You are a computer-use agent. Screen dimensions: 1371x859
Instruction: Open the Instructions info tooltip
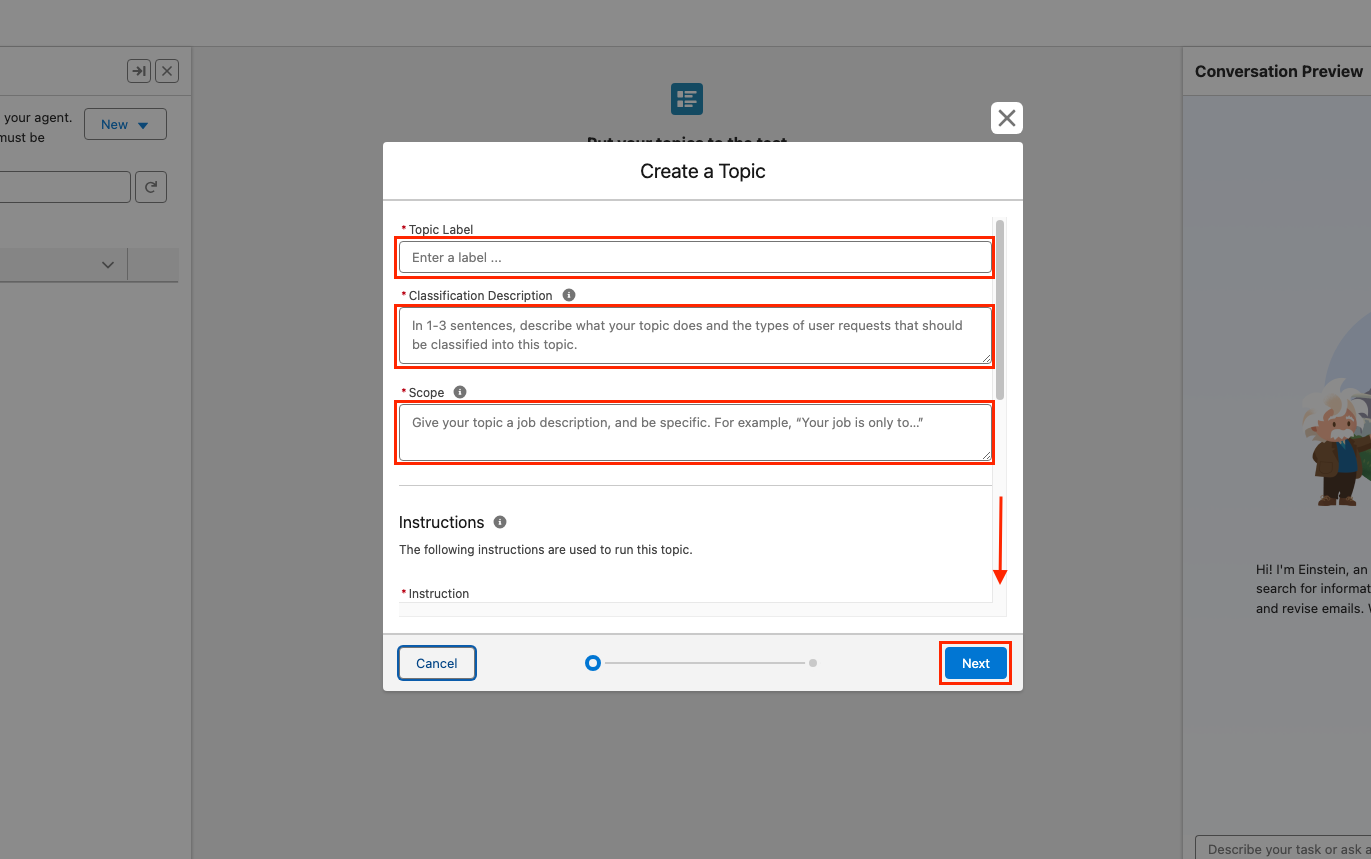coord(500,522)
